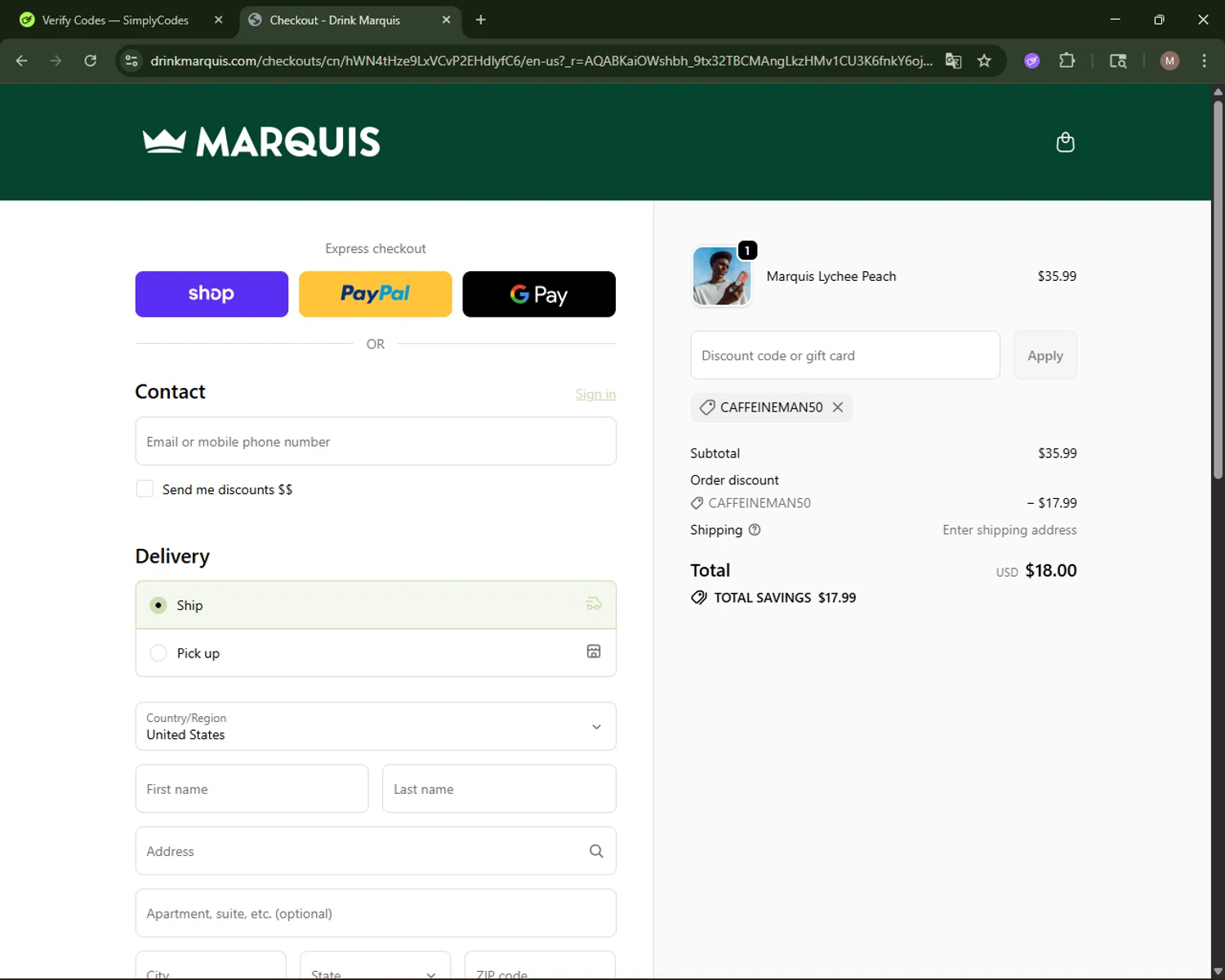The image size is (1225, 980).
Task: Remove the CAFFEINEMAN50 discount code tag
Action: click(837, 407)
